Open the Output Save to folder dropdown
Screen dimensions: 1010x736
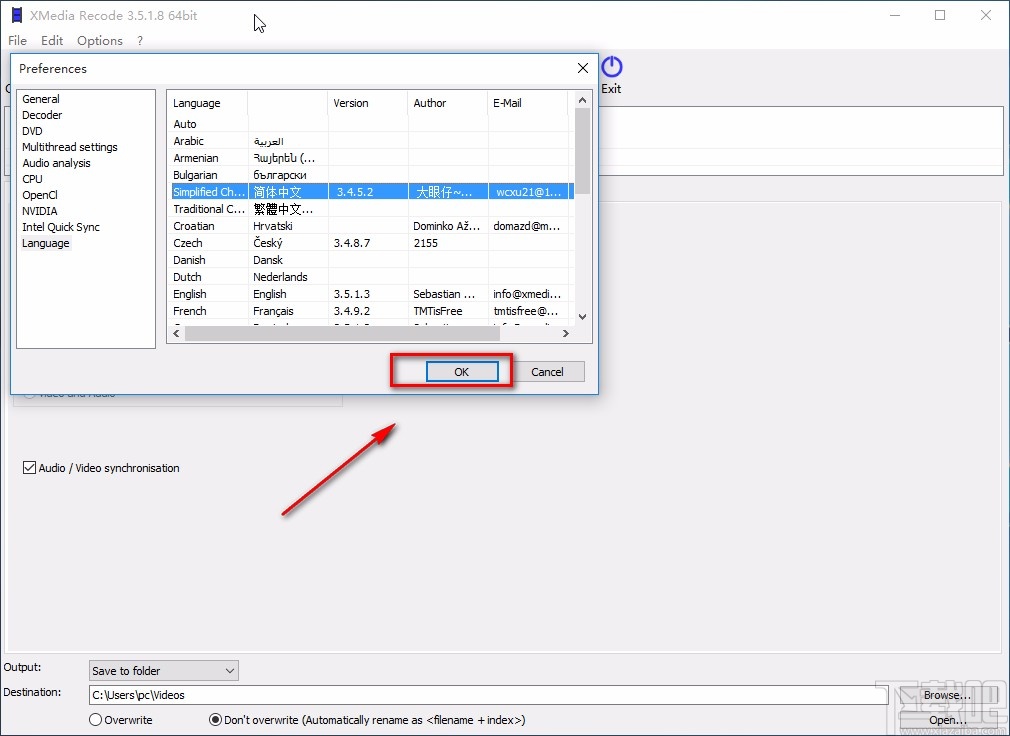click(163, 670)
